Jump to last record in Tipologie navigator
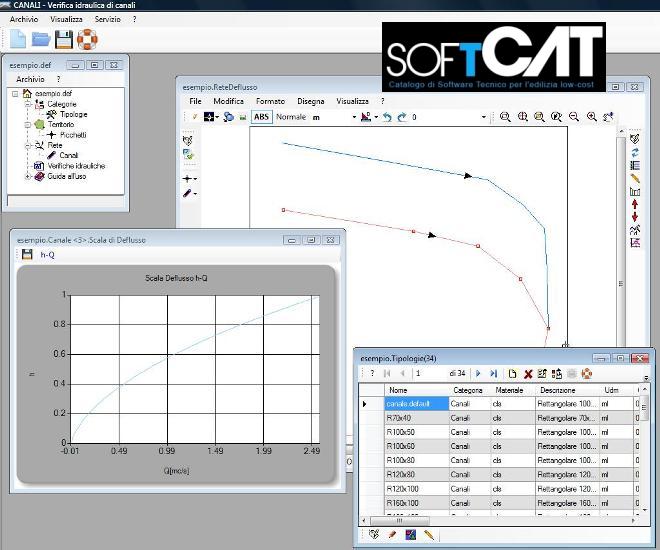Image resolution: width=660 pixels, height=550 pixels. click(493, 373)
